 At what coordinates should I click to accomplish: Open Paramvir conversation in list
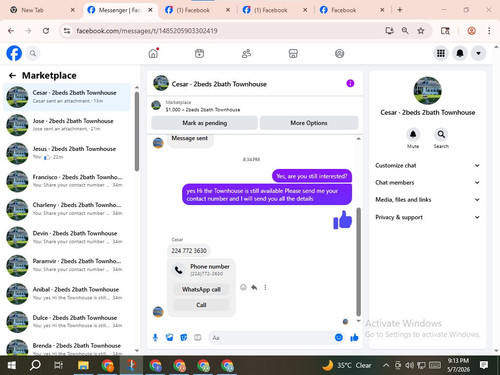click(66, 265)
